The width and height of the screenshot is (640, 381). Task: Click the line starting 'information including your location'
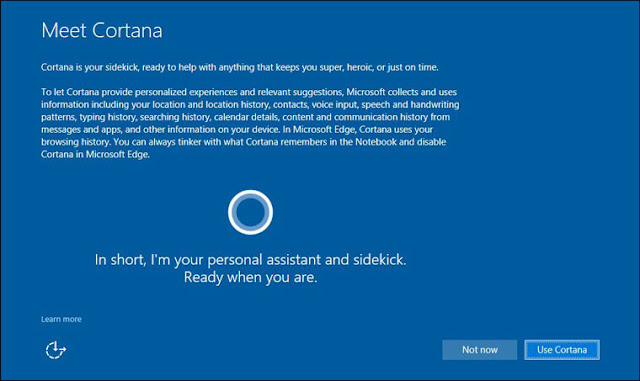(250, 105)
